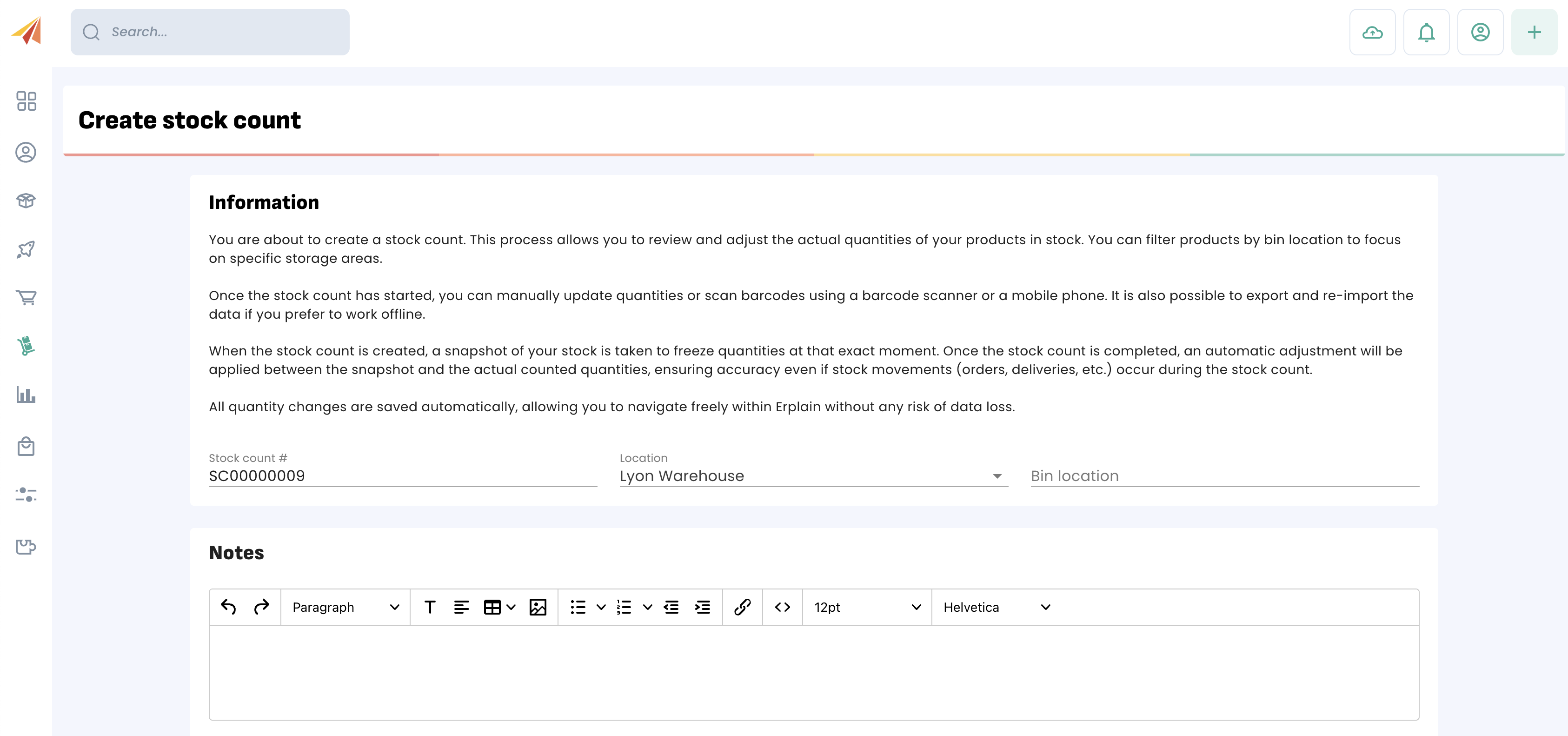Viewport: 1568px width, 736px height.
Task: Open the shopping cart sidebar icon
Action: [x=26, y=298]
